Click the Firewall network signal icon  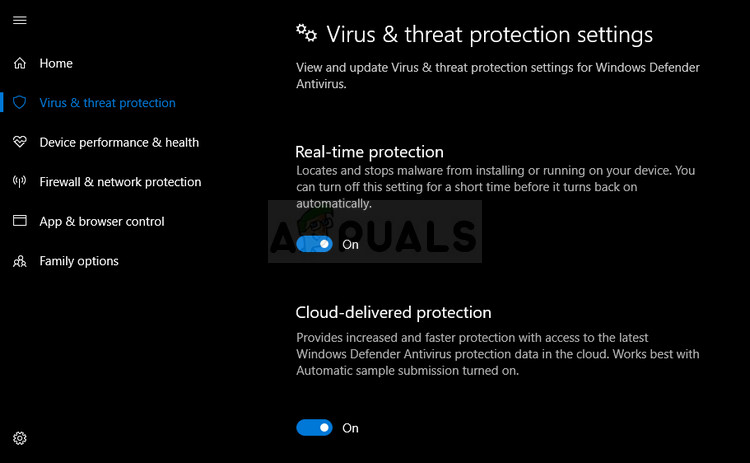(20, 182)
